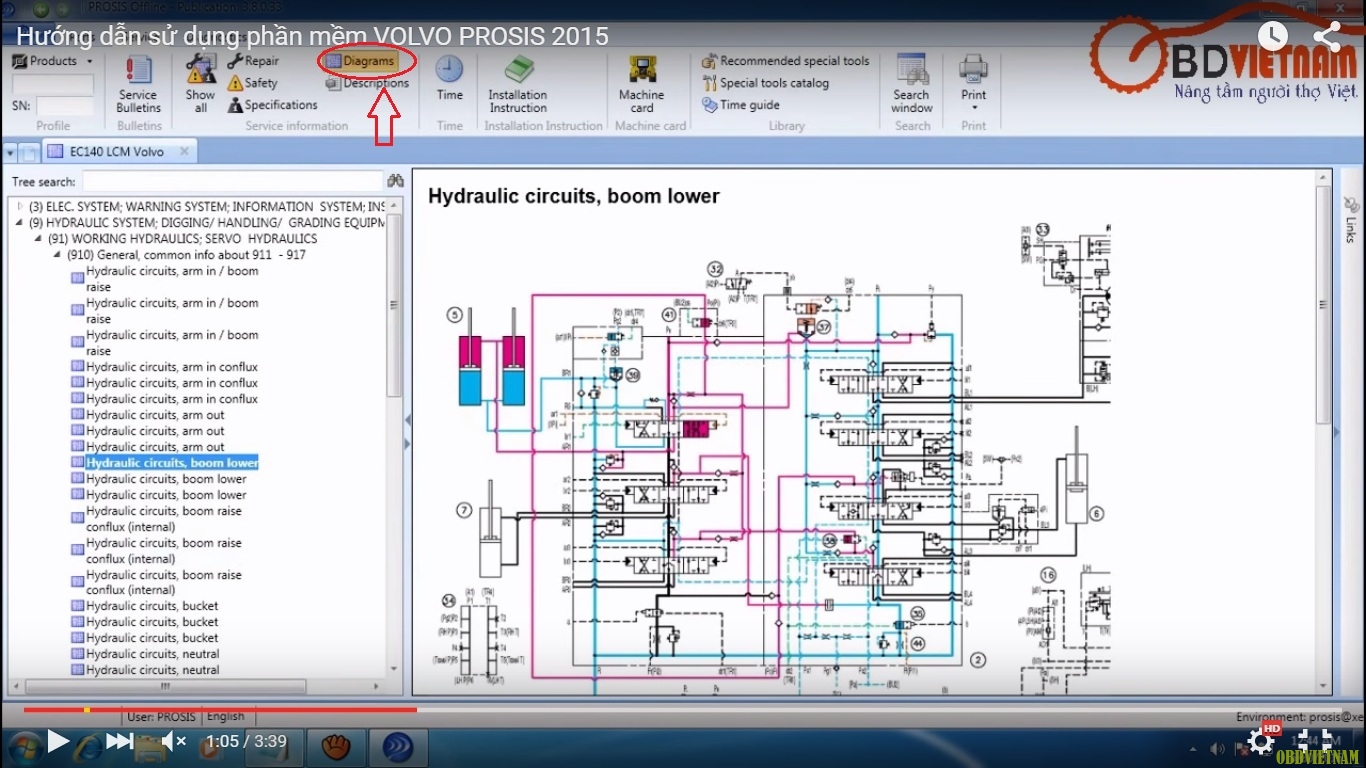Viewport: 1366px width, 768px height.
Task: Click the baseball glove taskbar icon
Action: pos(337,747)
